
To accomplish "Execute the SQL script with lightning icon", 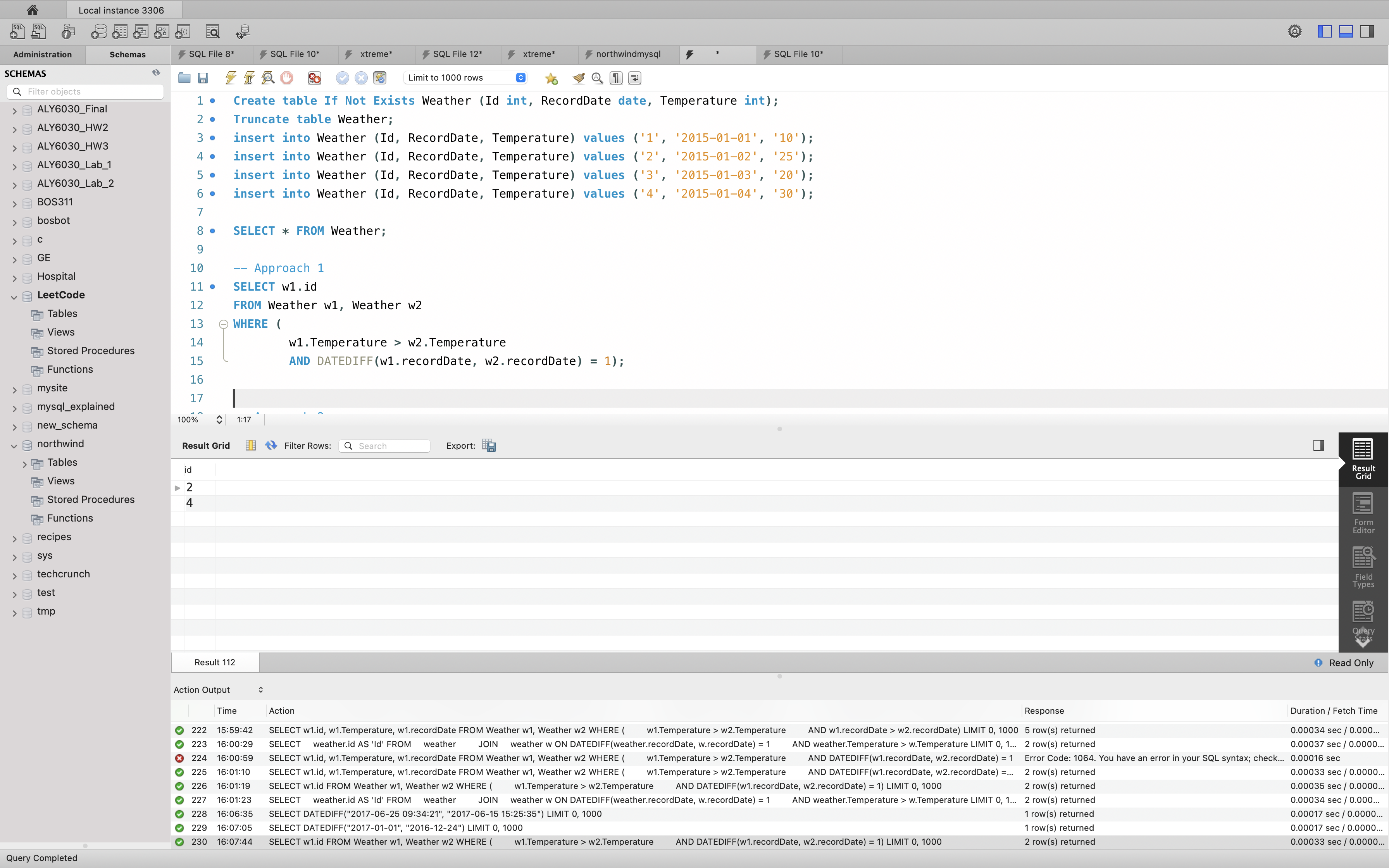I will click(x=231, y=77).
